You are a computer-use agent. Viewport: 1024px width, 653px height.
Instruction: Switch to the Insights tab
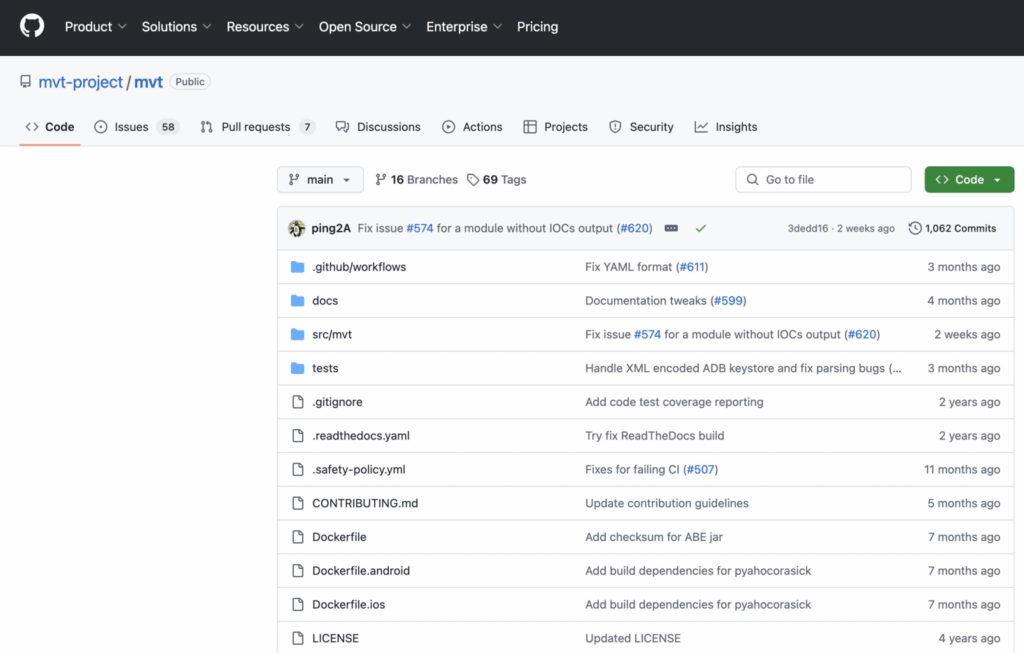pos(726,127)
